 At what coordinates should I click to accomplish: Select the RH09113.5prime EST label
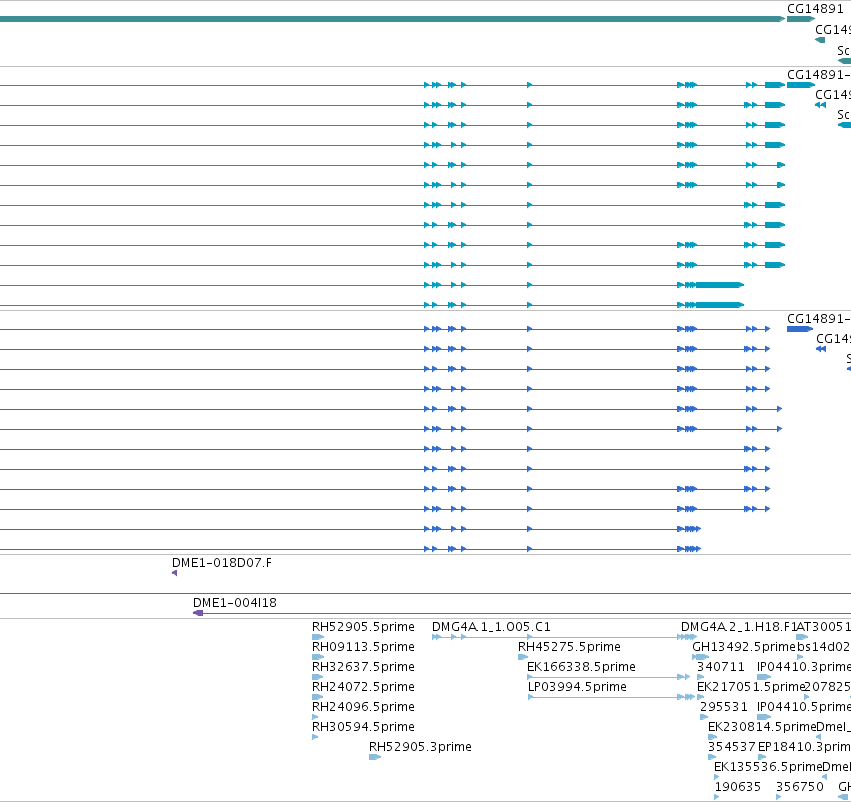363,647
